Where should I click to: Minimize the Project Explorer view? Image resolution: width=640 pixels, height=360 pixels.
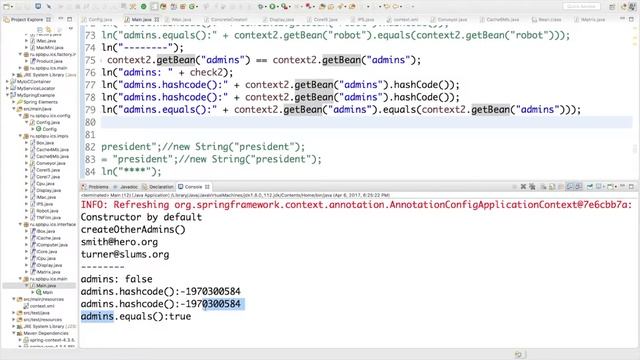click(61, 19)
